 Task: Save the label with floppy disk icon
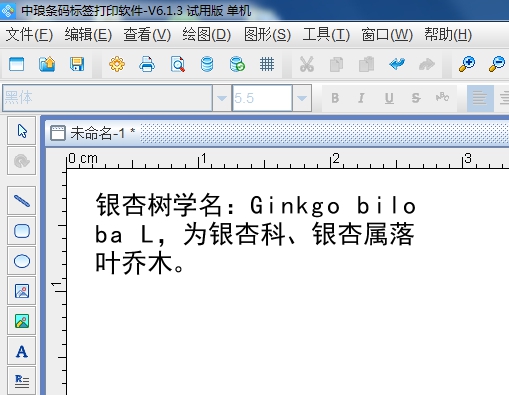coord(77,64)
